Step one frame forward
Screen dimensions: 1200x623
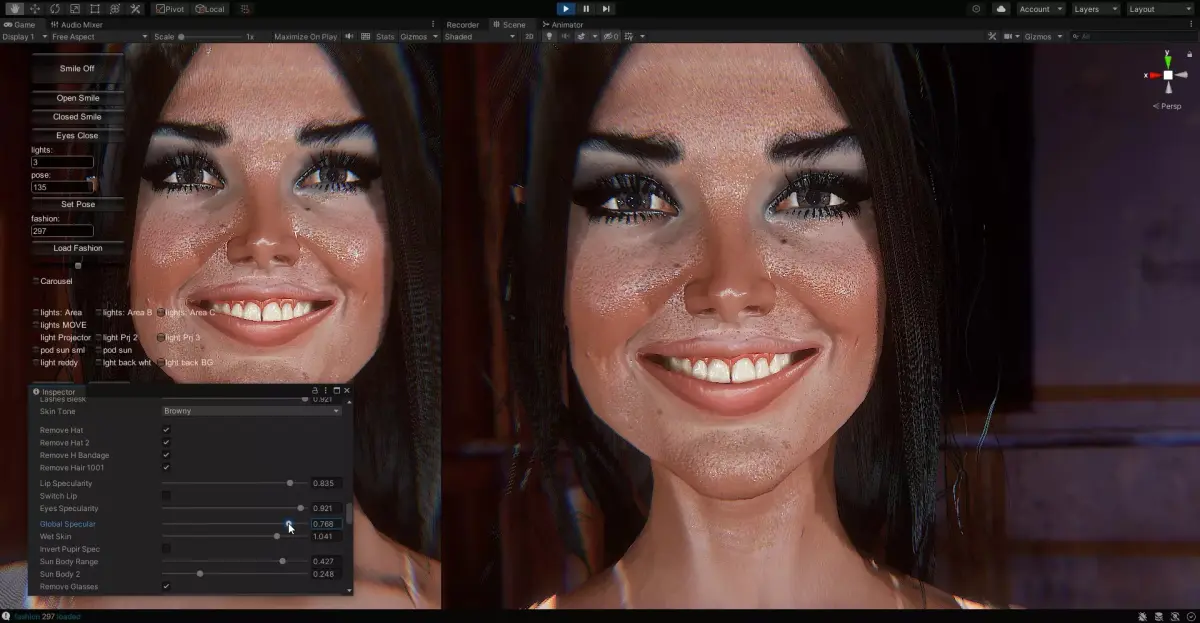[606, 9]
